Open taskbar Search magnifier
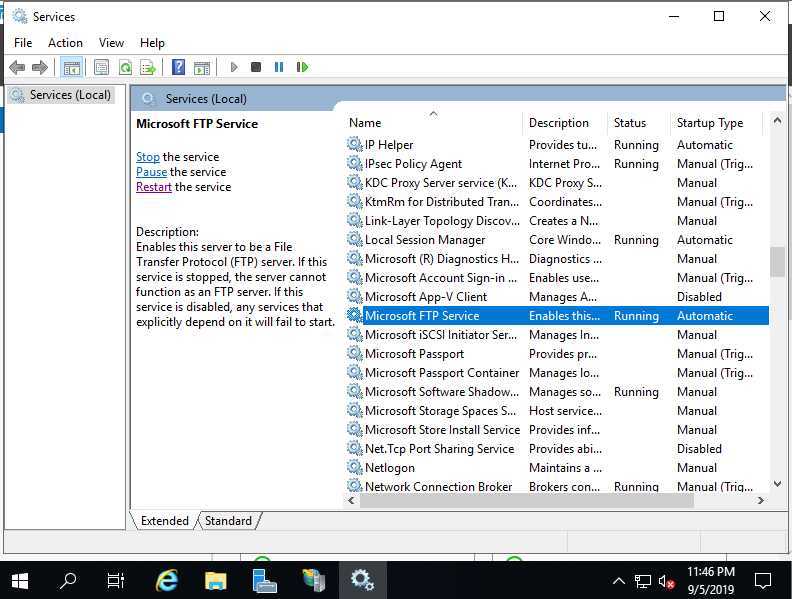Screen dimensions: 792x599 [x=67, y=581]
